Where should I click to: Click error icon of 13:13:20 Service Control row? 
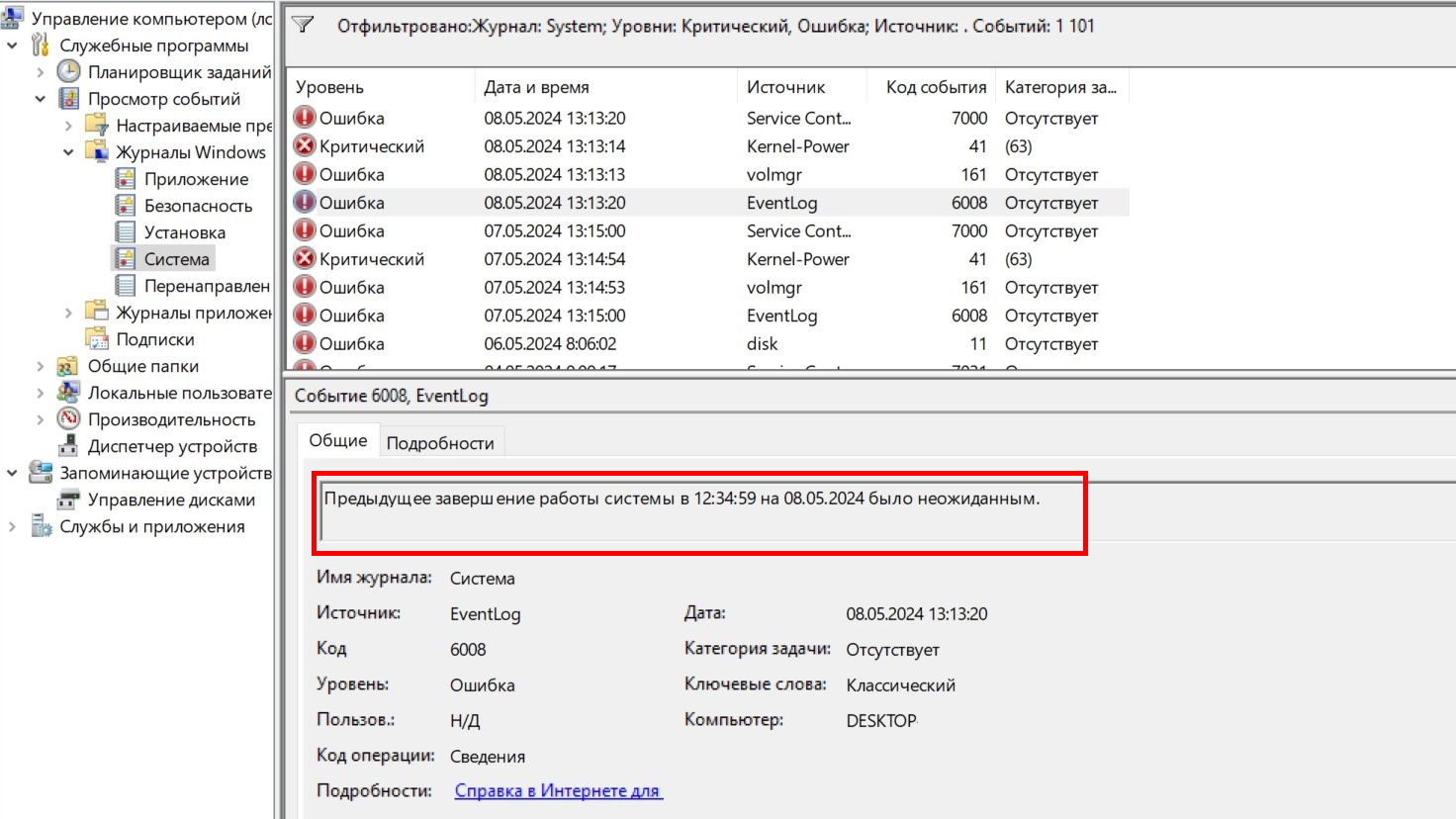coord(305,117)
